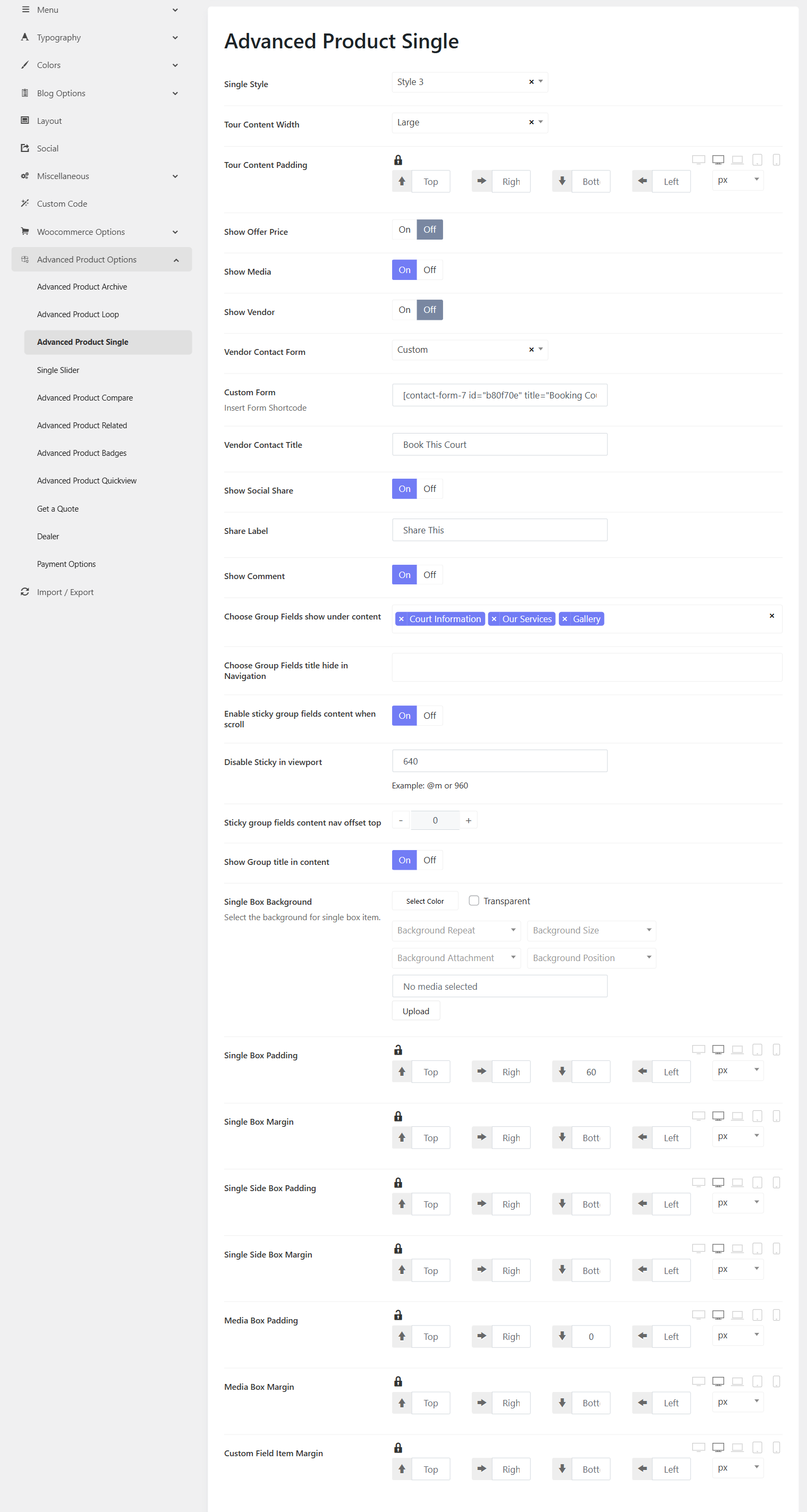Open the Vendor Contact Form dropdown
The height and width of the screenshot is (1512, 807).
[x=470, y=350]
